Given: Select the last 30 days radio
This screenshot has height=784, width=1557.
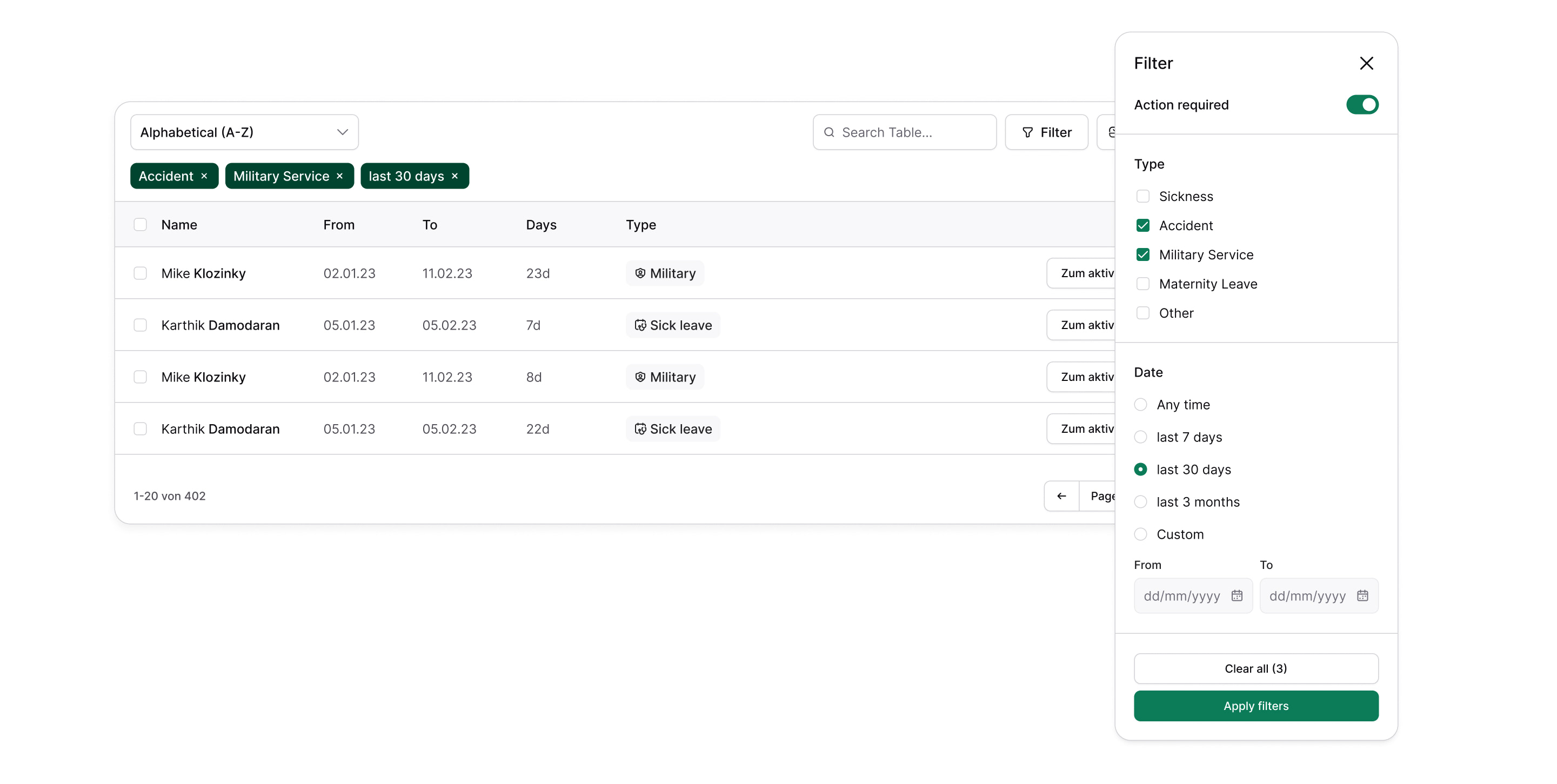Looking at the screenshot, I should tap(1140, 470).
